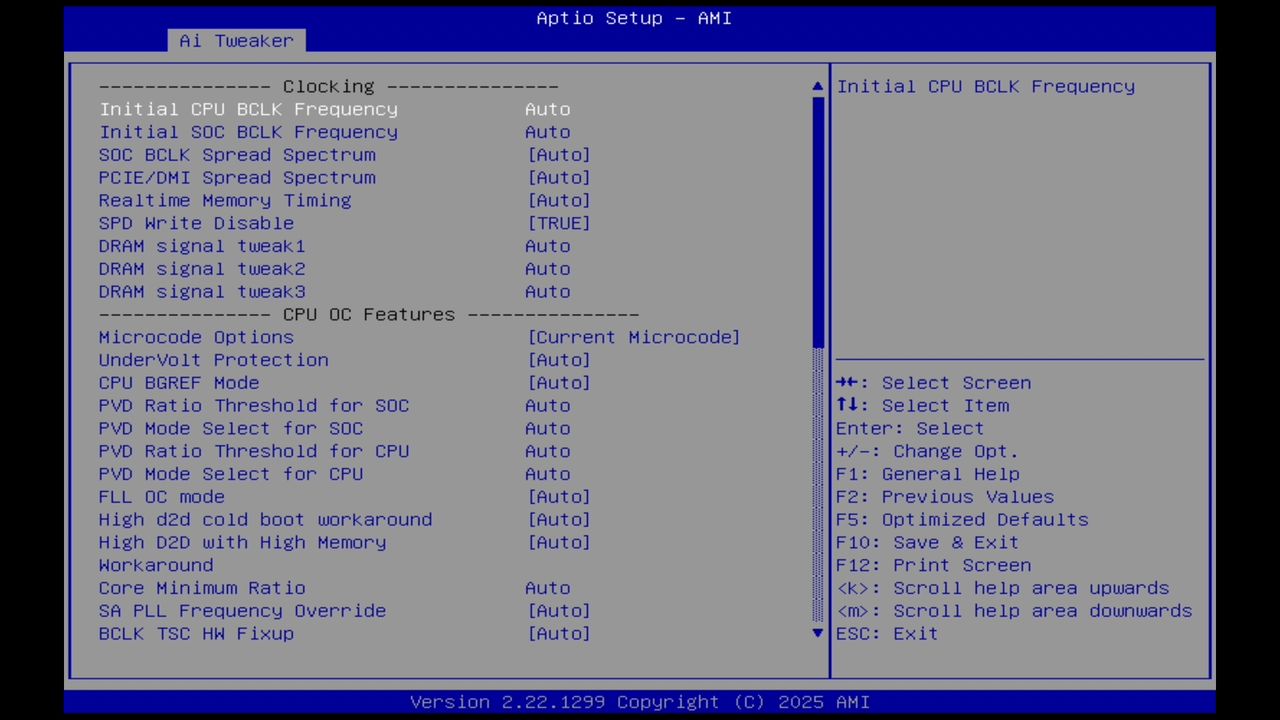Image resolution: width=1280 pixels, height=720 pixels.
Task: Switch to the Ai Tweaker tab
Action: [236, 41]
